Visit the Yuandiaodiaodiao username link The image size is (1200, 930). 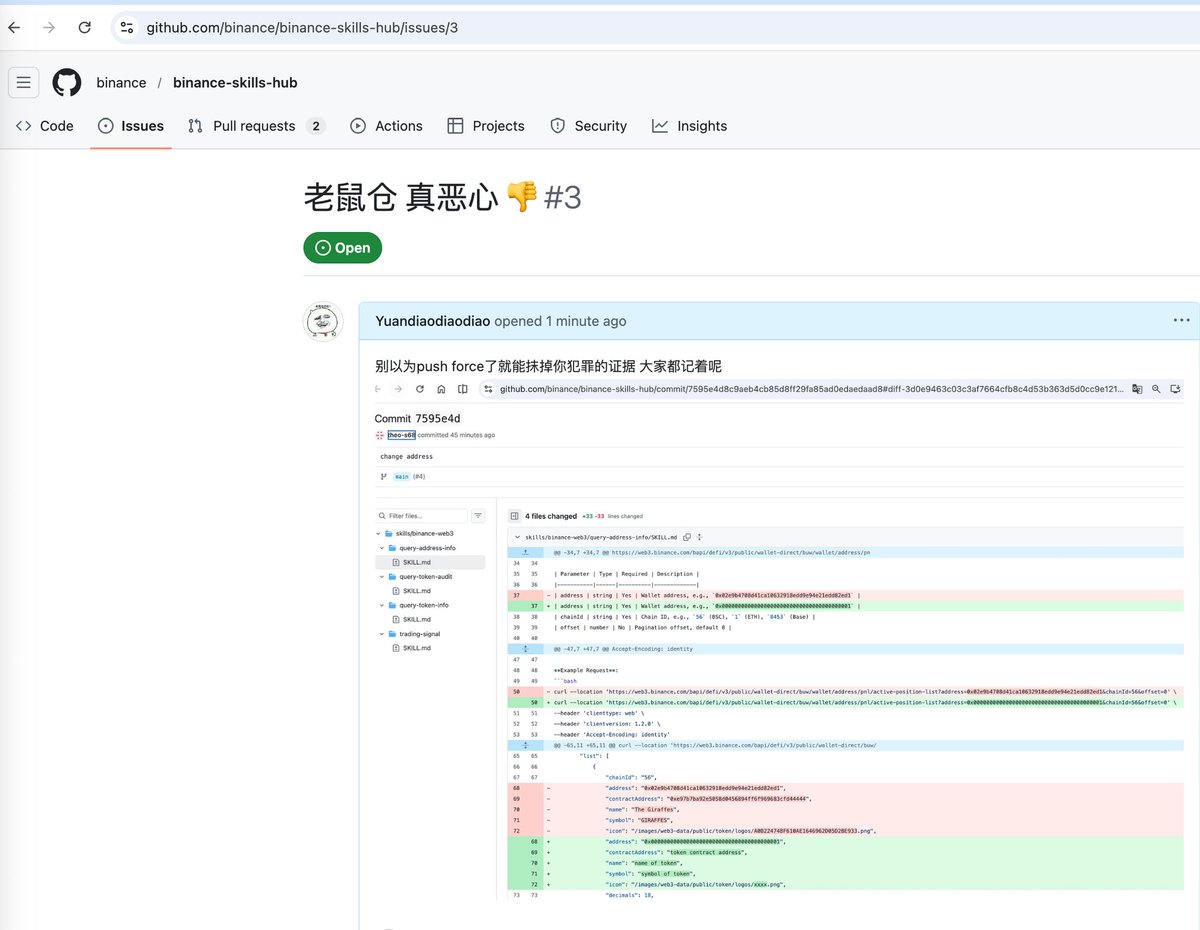[433, 321]
